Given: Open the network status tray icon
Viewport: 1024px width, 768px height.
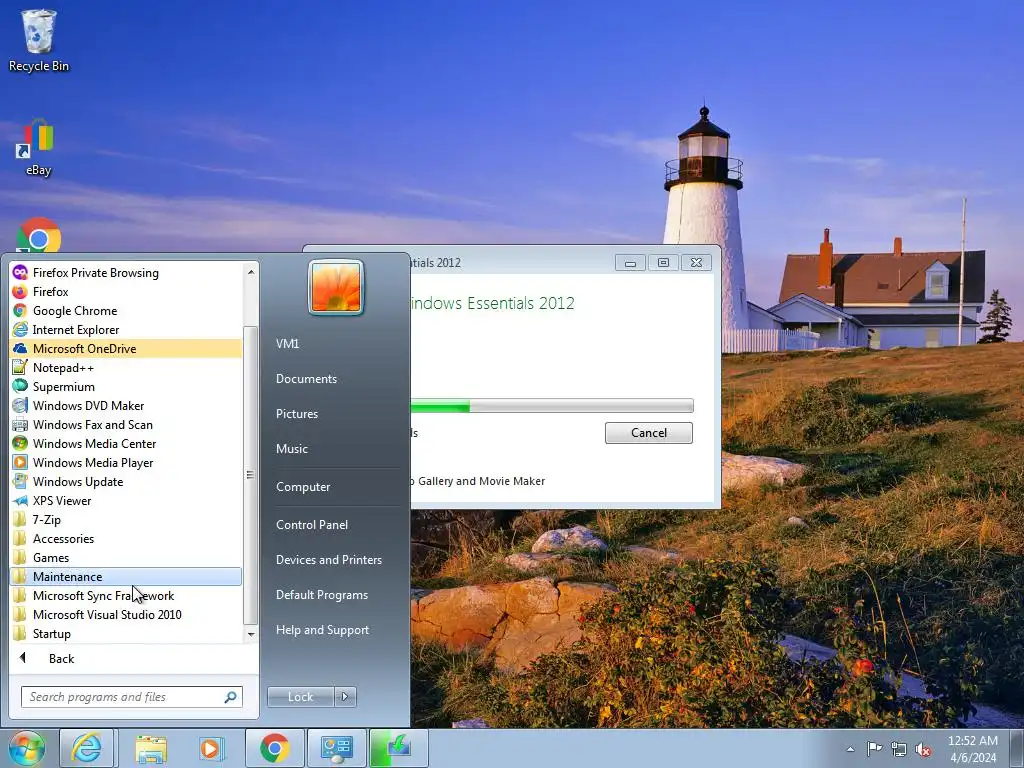Looking at the screenshot, I should pyautogui.click(x=899, y=750).
